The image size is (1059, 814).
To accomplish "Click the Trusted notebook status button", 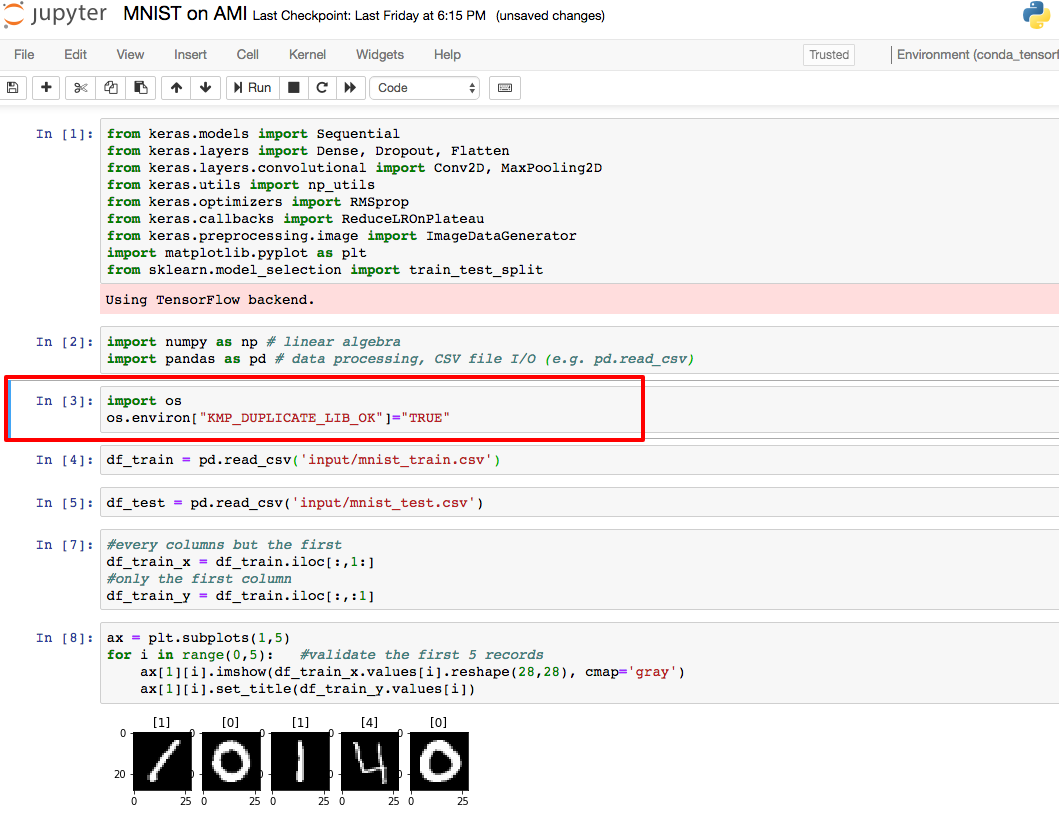I will coord(828,55).
